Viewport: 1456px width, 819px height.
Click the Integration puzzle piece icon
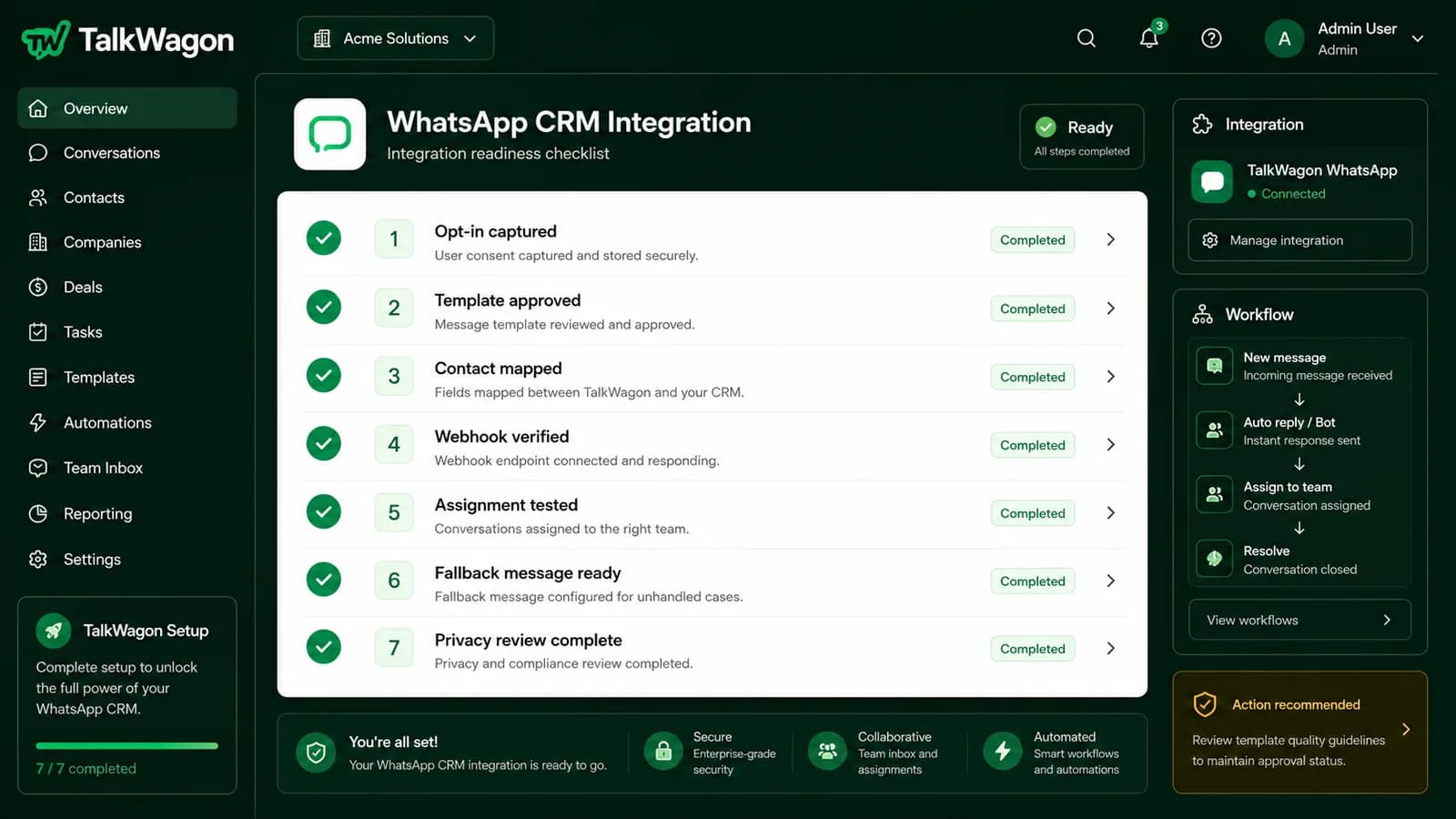click(x=1202, y=125)
